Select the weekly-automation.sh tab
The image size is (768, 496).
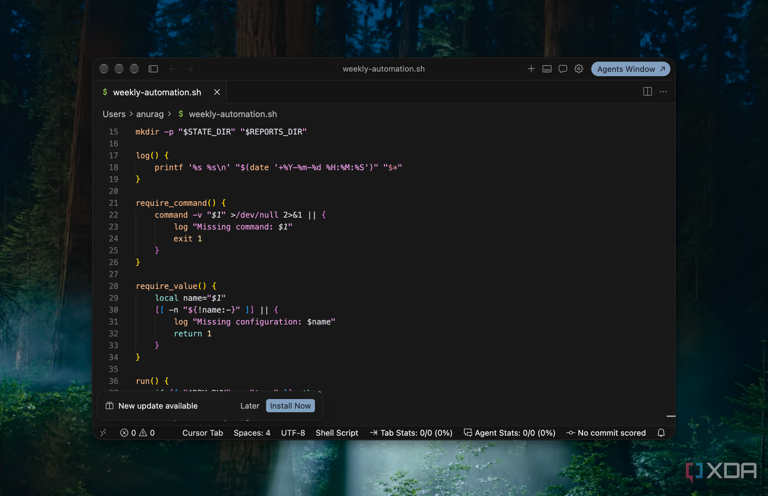pos(157,92)
